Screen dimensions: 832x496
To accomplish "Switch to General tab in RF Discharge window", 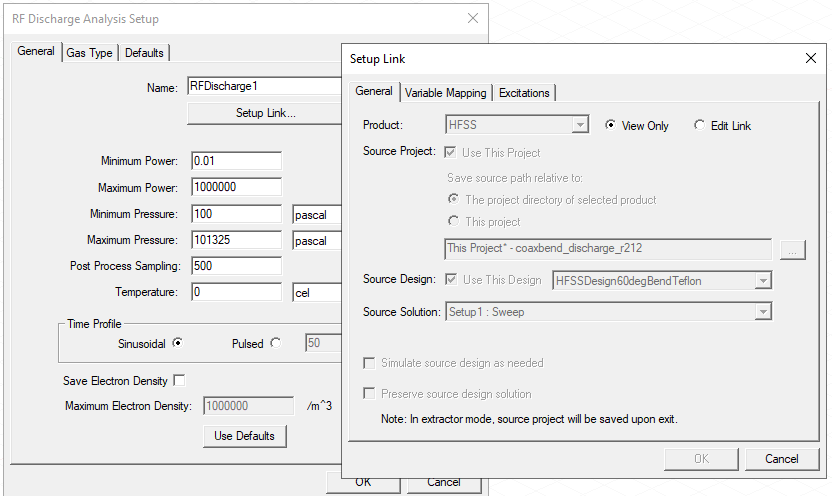I will (36, 51).
